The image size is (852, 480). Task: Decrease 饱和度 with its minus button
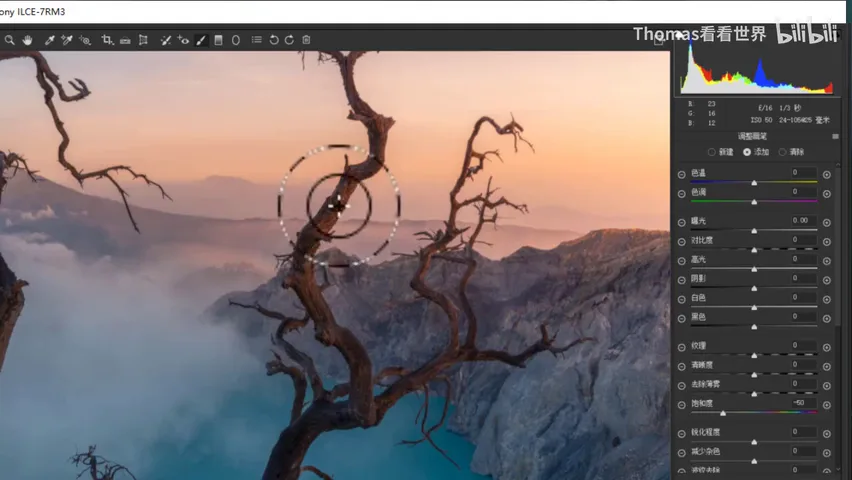681,405
